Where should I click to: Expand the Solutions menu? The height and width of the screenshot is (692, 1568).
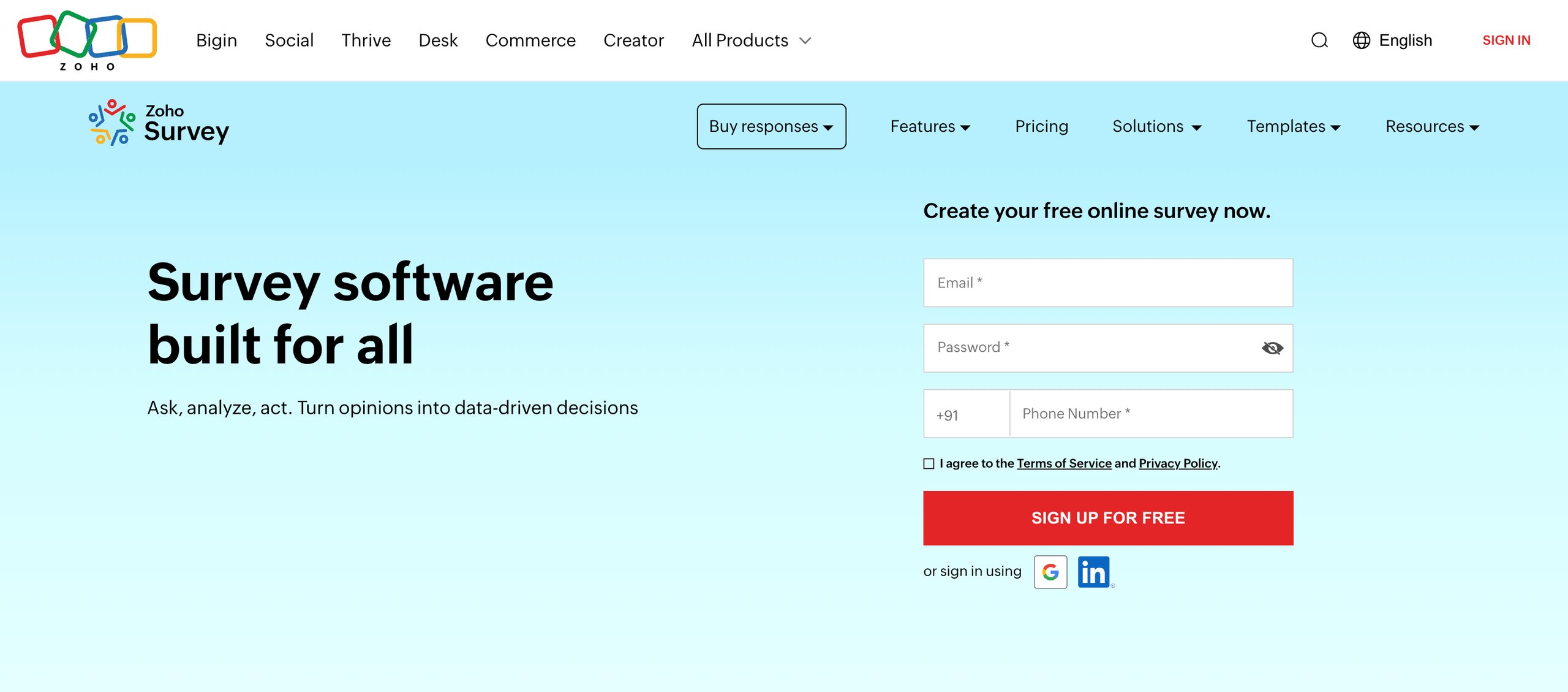click(x=1156, y=126)
